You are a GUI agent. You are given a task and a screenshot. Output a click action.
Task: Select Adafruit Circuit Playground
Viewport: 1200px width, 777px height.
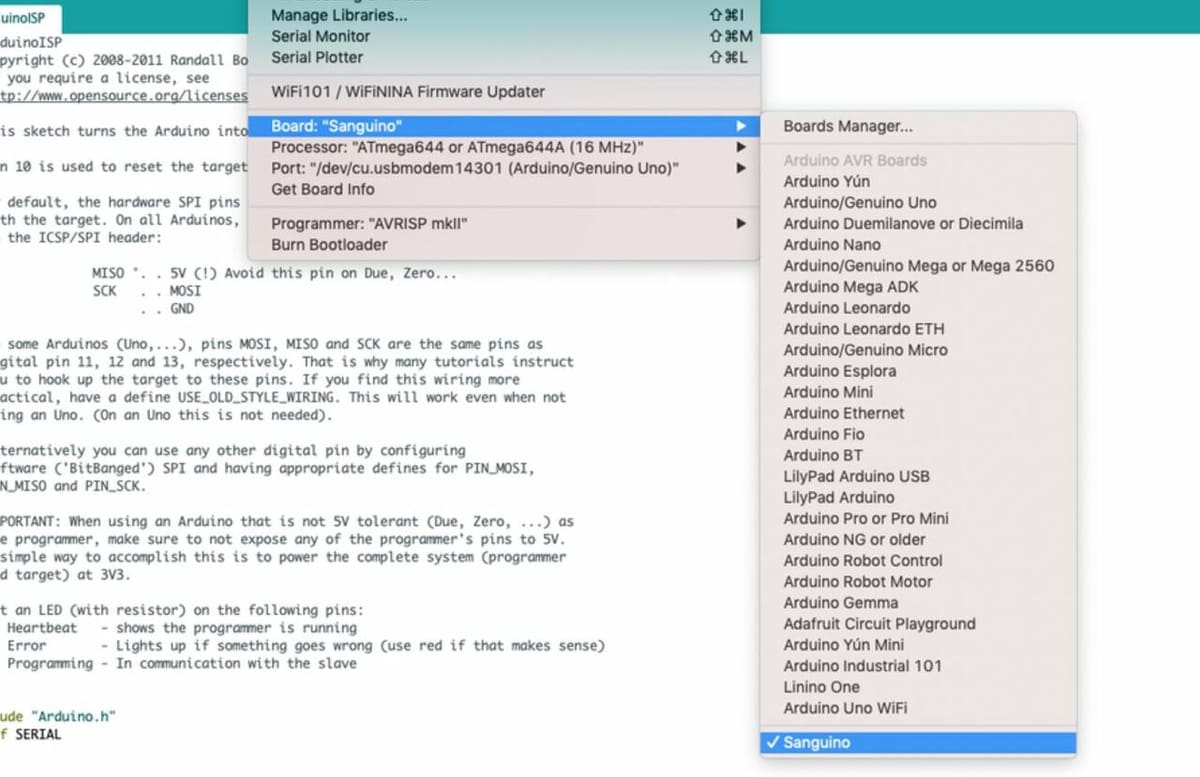(918, 622)
